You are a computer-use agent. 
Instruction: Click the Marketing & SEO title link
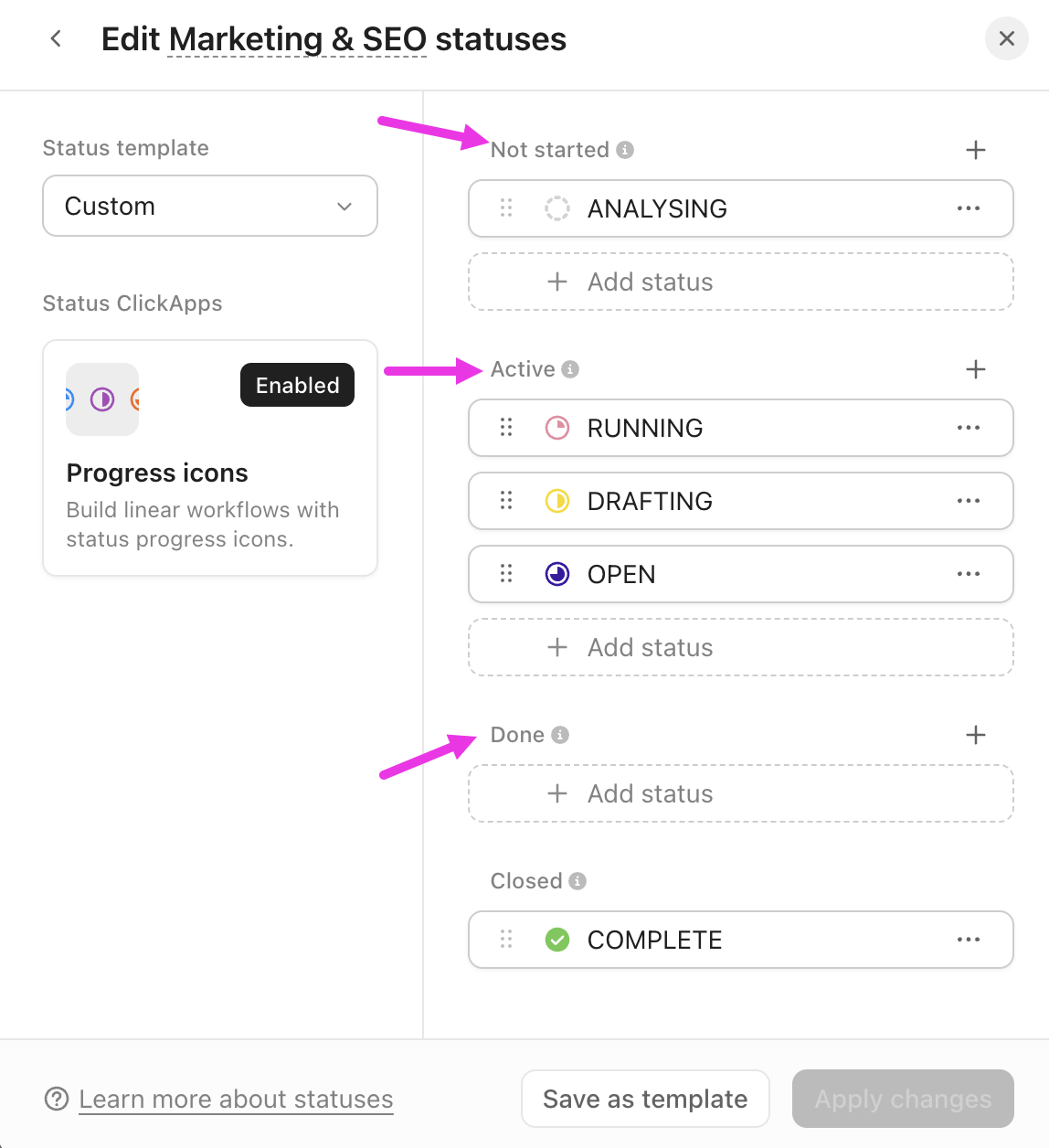pyautogui.click(x=296, y=38)
